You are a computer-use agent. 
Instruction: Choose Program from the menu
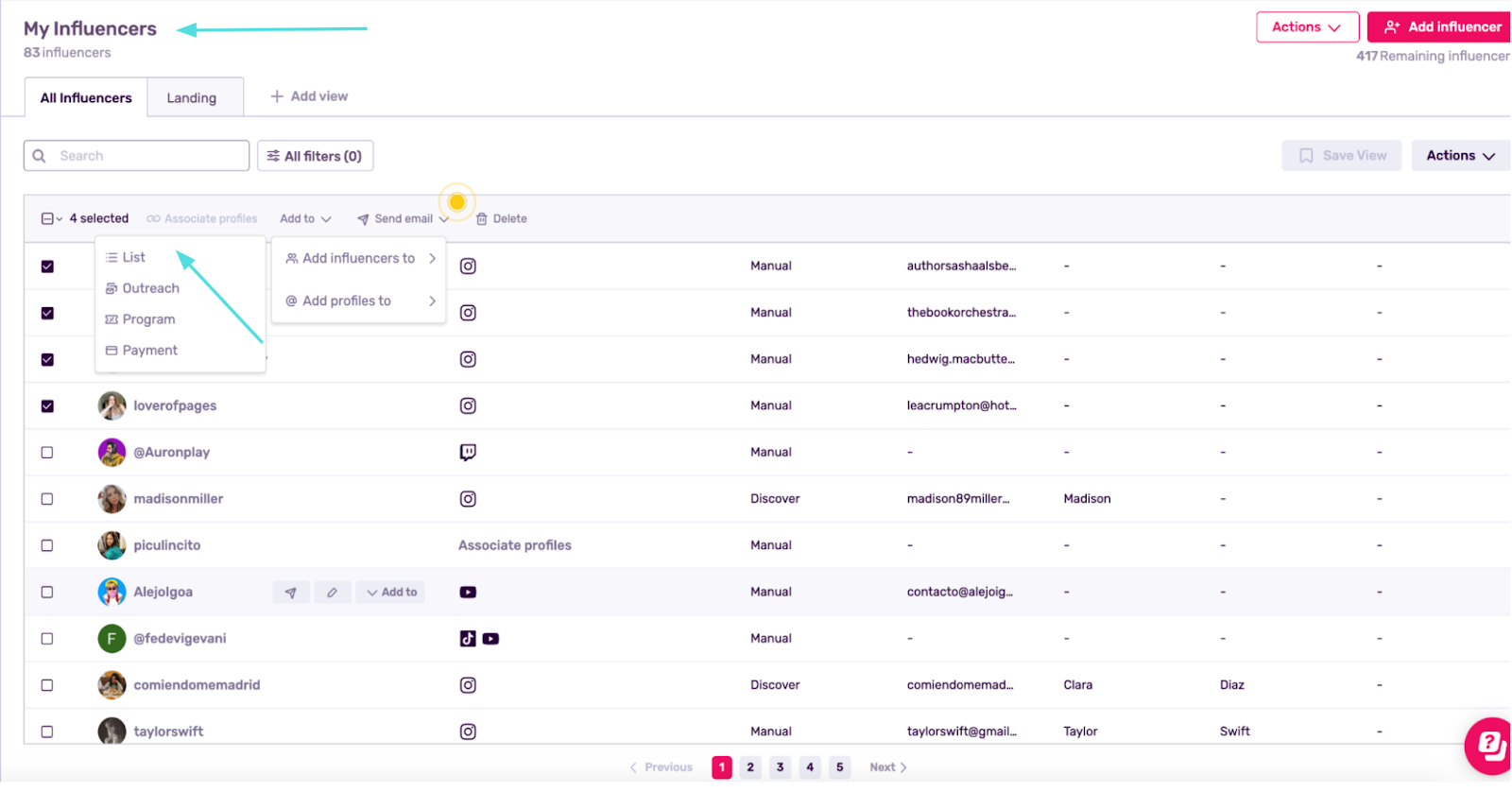coord(141,319)
